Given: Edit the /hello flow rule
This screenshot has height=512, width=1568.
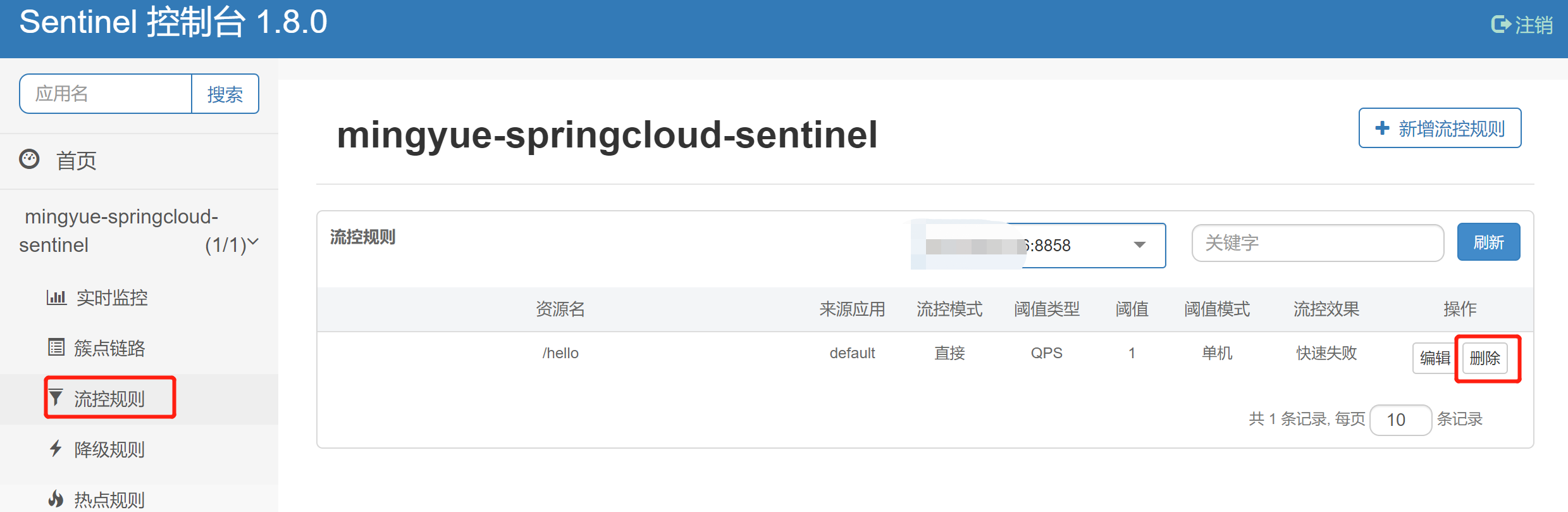Looking at the screenshot, I should coord(1435,358).
